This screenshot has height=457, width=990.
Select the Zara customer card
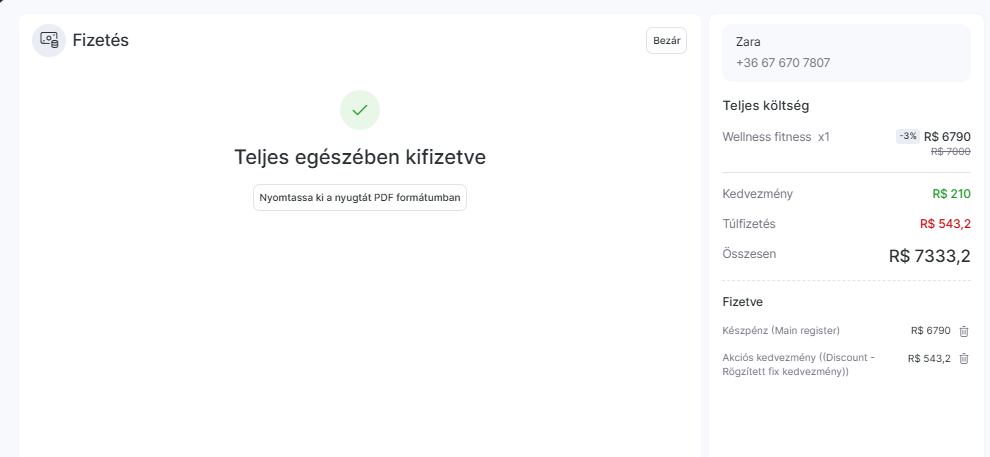[846, 53]
